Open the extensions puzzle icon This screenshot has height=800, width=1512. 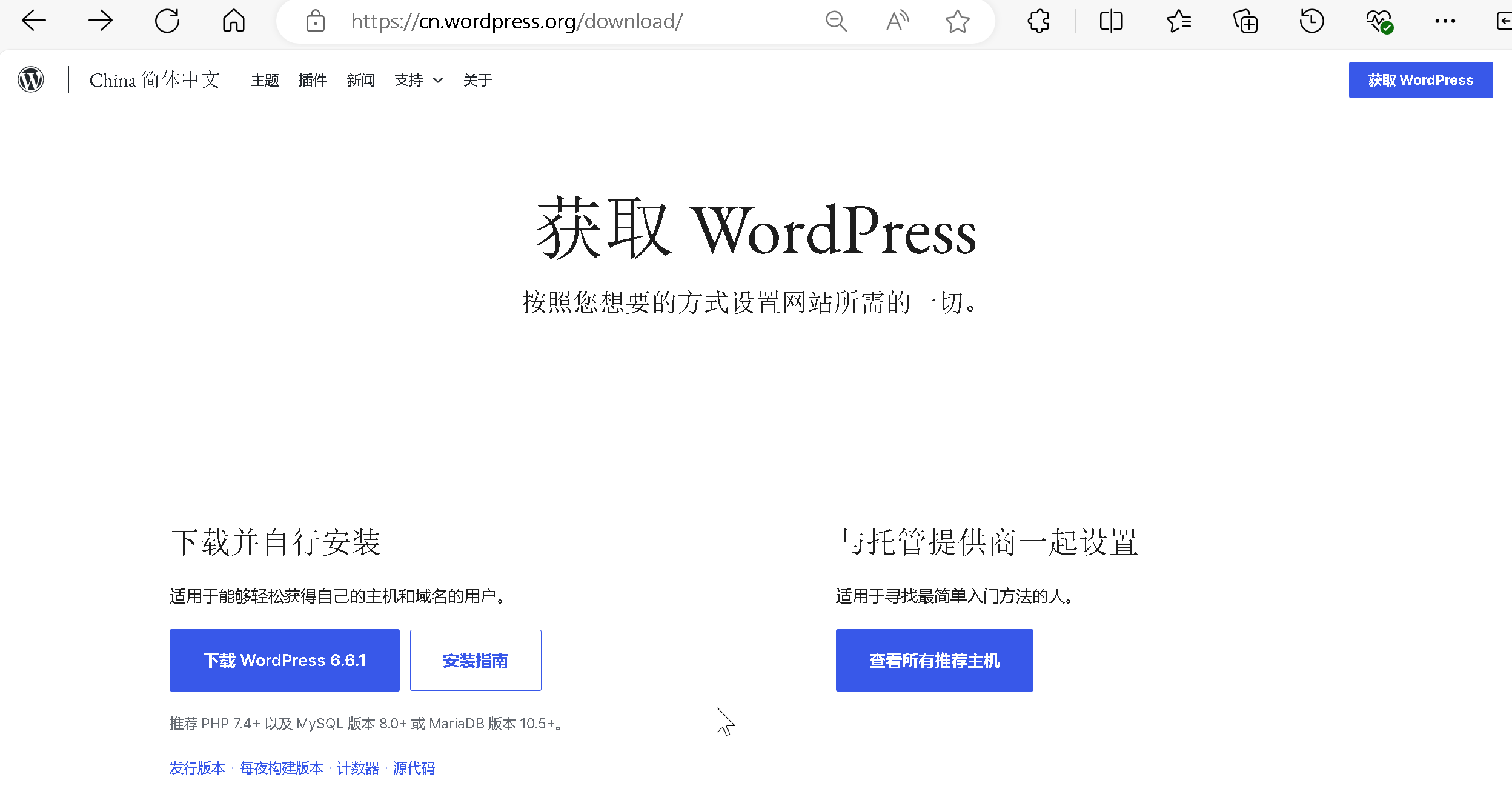[x=1038, y=22]
